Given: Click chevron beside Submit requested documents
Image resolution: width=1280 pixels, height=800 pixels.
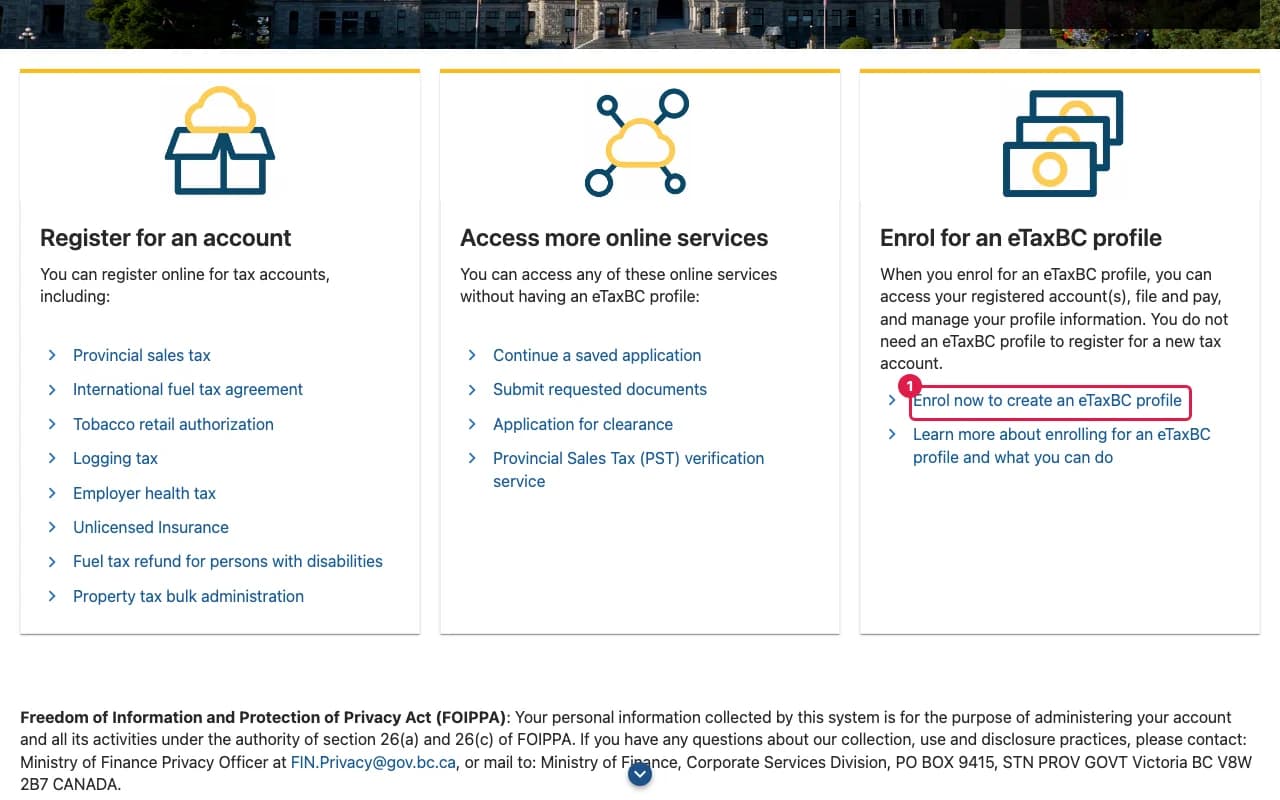Looking at the screenshot, I should point(472,390).
